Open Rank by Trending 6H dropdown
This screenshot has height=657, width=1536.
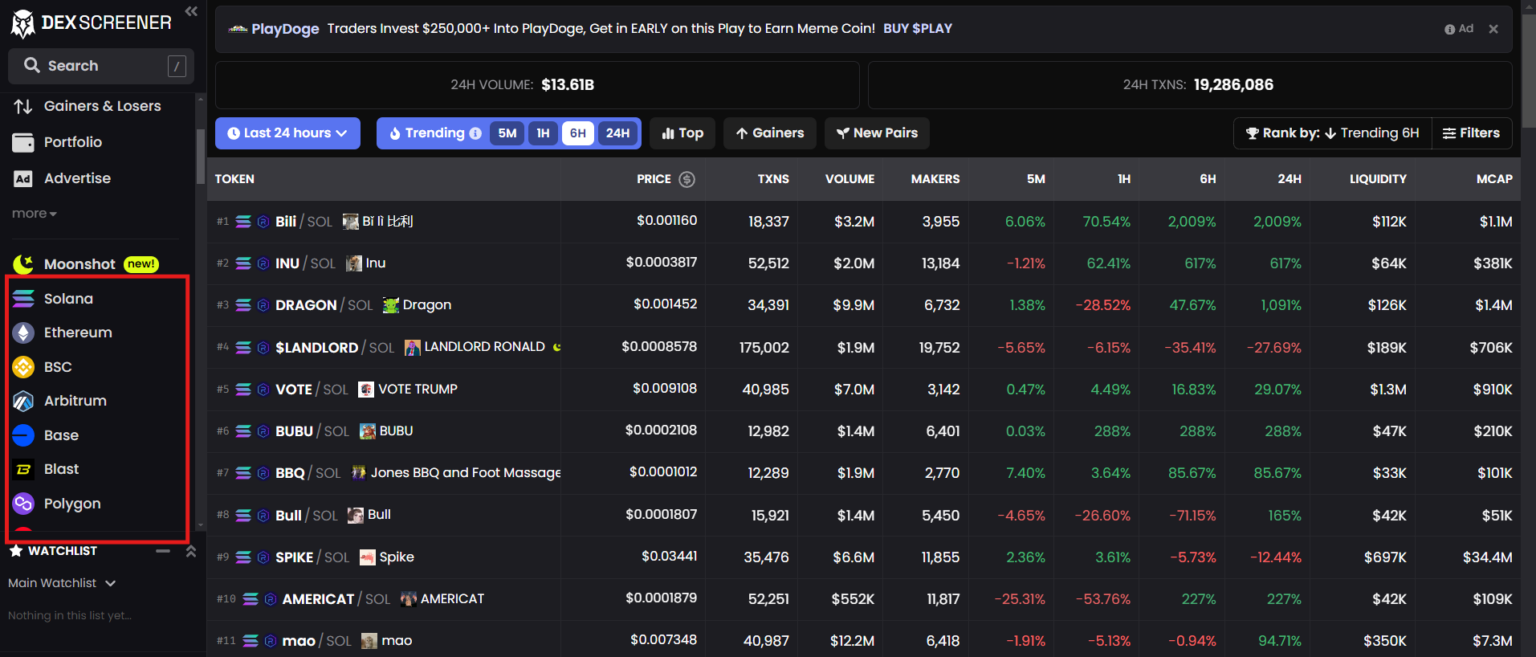point(1333,133)
